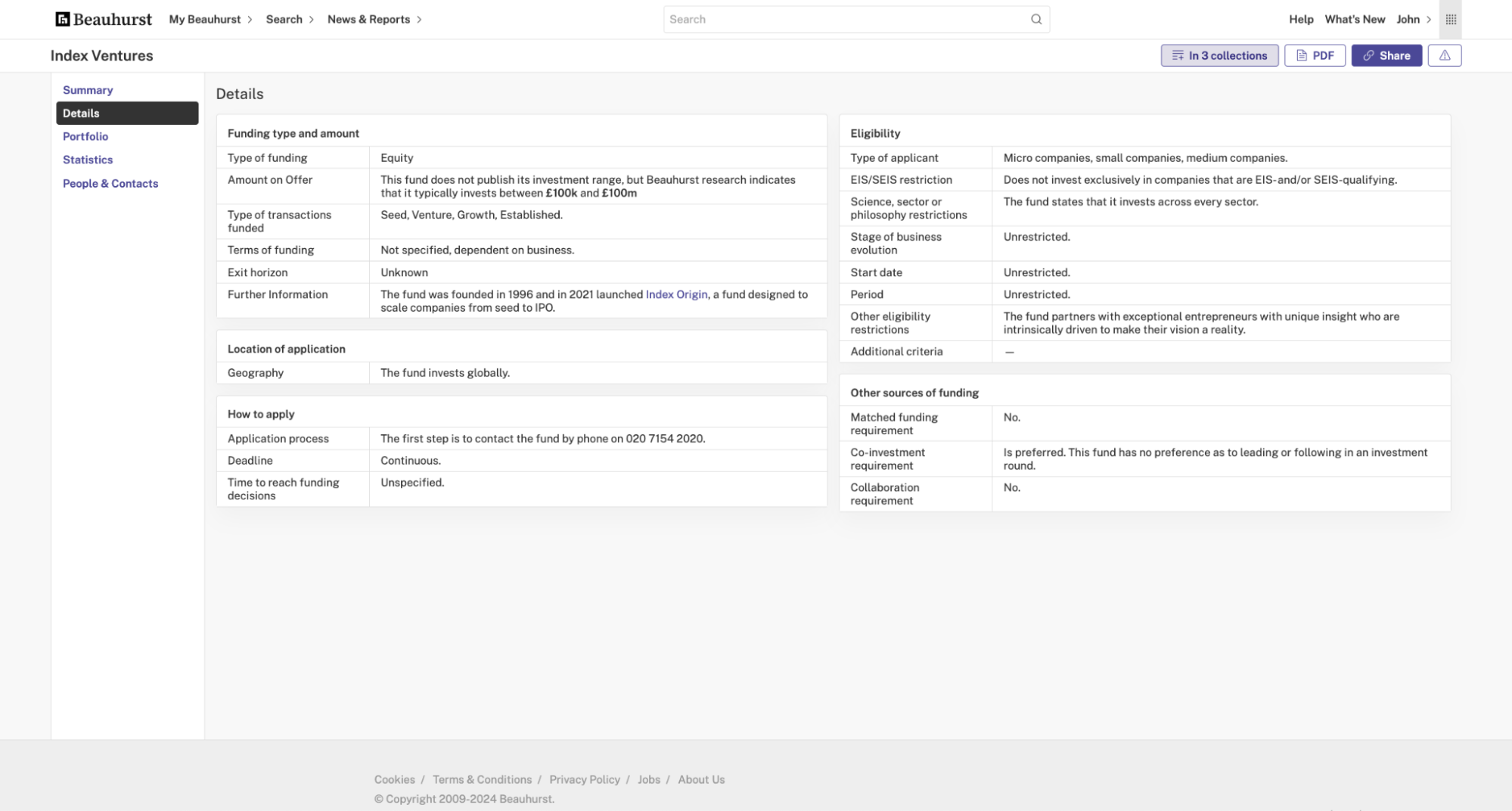Open the About Us footer link
Image resolution: width=1512 pixels, height=811 pixels.
coord(700,779)
